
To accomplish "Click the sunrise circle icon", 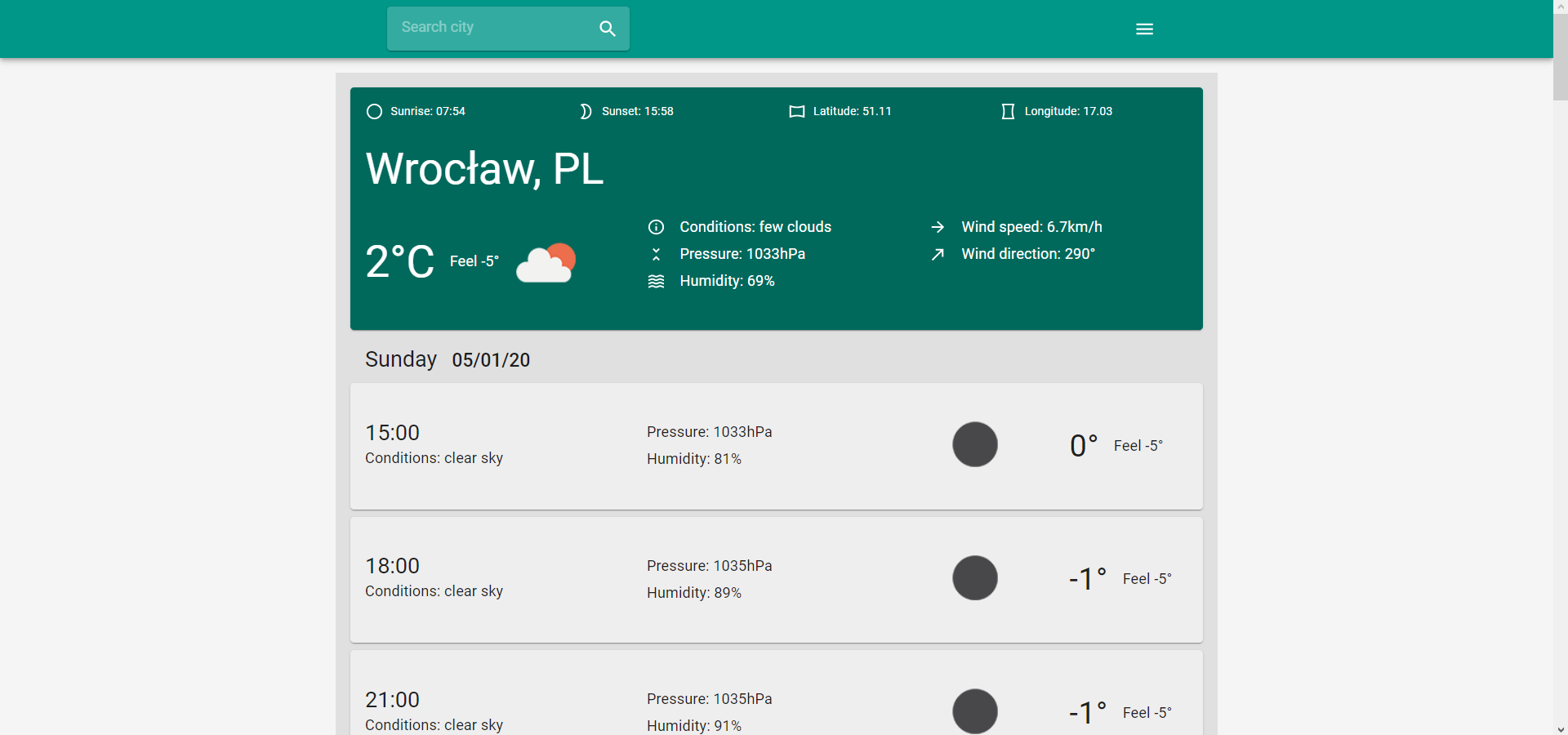I will click(x=374, y=111).
